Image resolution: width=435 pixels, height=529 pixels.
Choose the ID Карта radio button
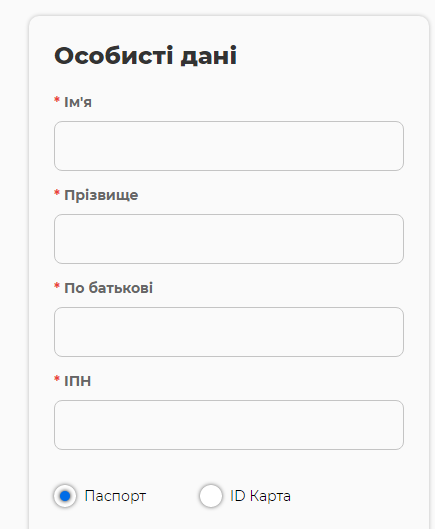pyautogui.click(x=211, y=496)
